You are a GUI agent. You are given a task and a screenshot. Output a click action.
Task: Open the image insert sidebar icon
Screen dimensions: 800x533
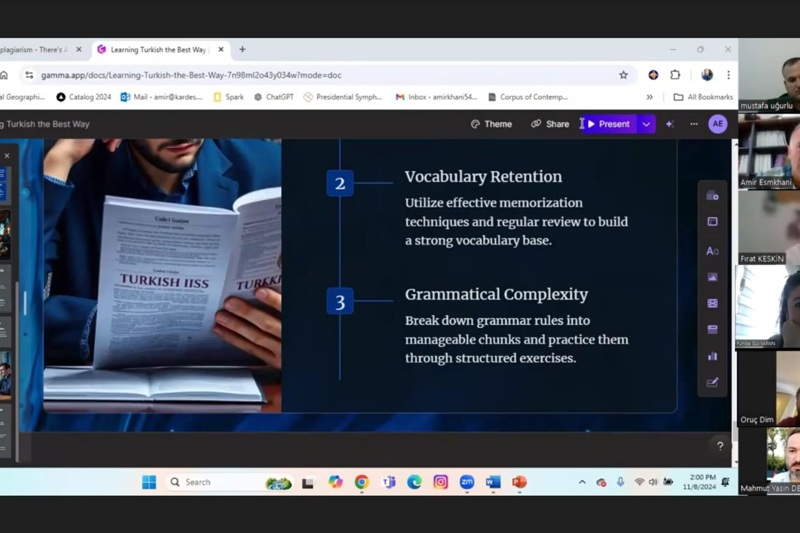712,277
